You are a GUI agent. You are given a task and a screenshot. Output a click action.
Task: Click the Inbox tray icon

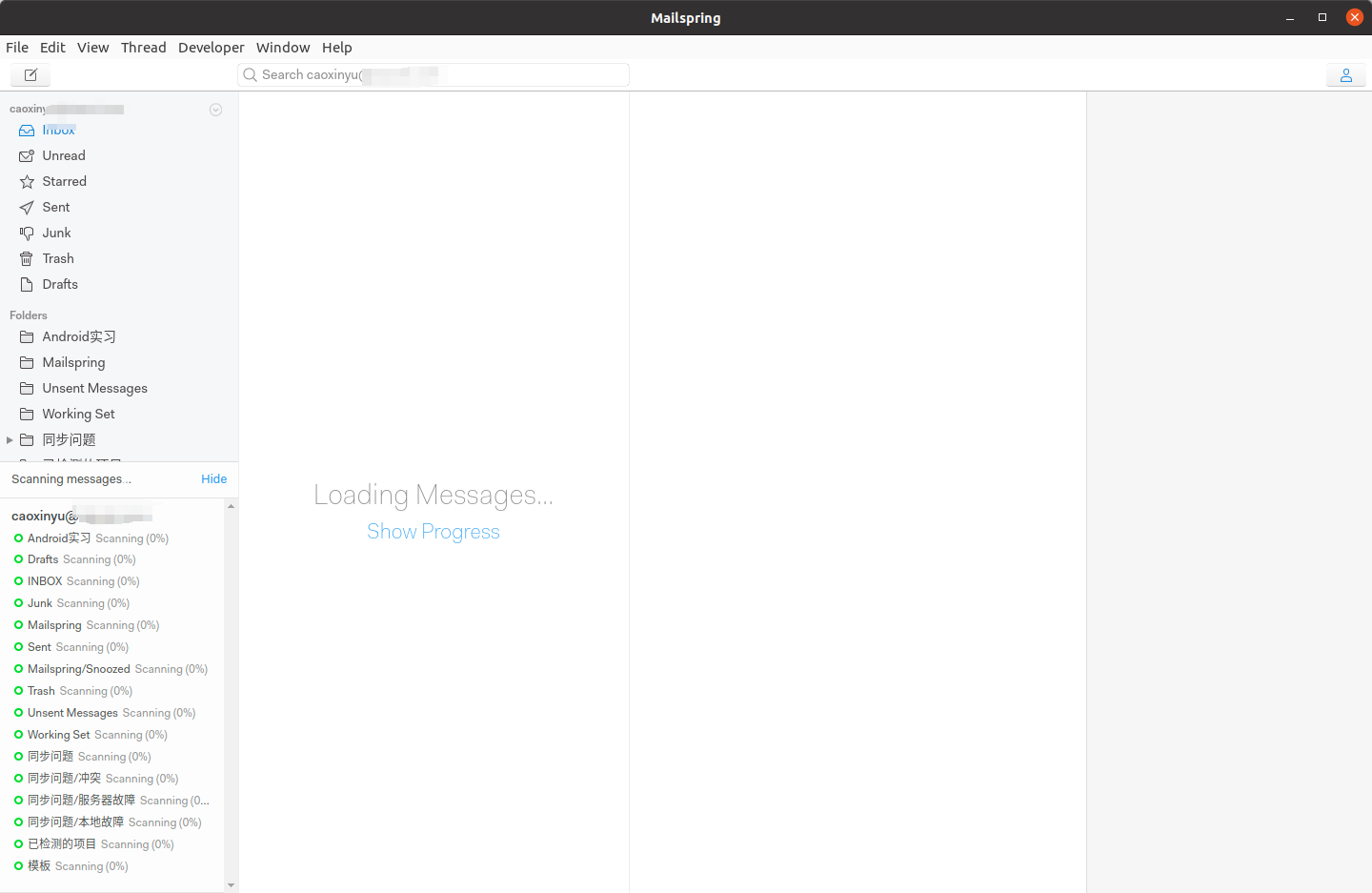click(27, 130)
